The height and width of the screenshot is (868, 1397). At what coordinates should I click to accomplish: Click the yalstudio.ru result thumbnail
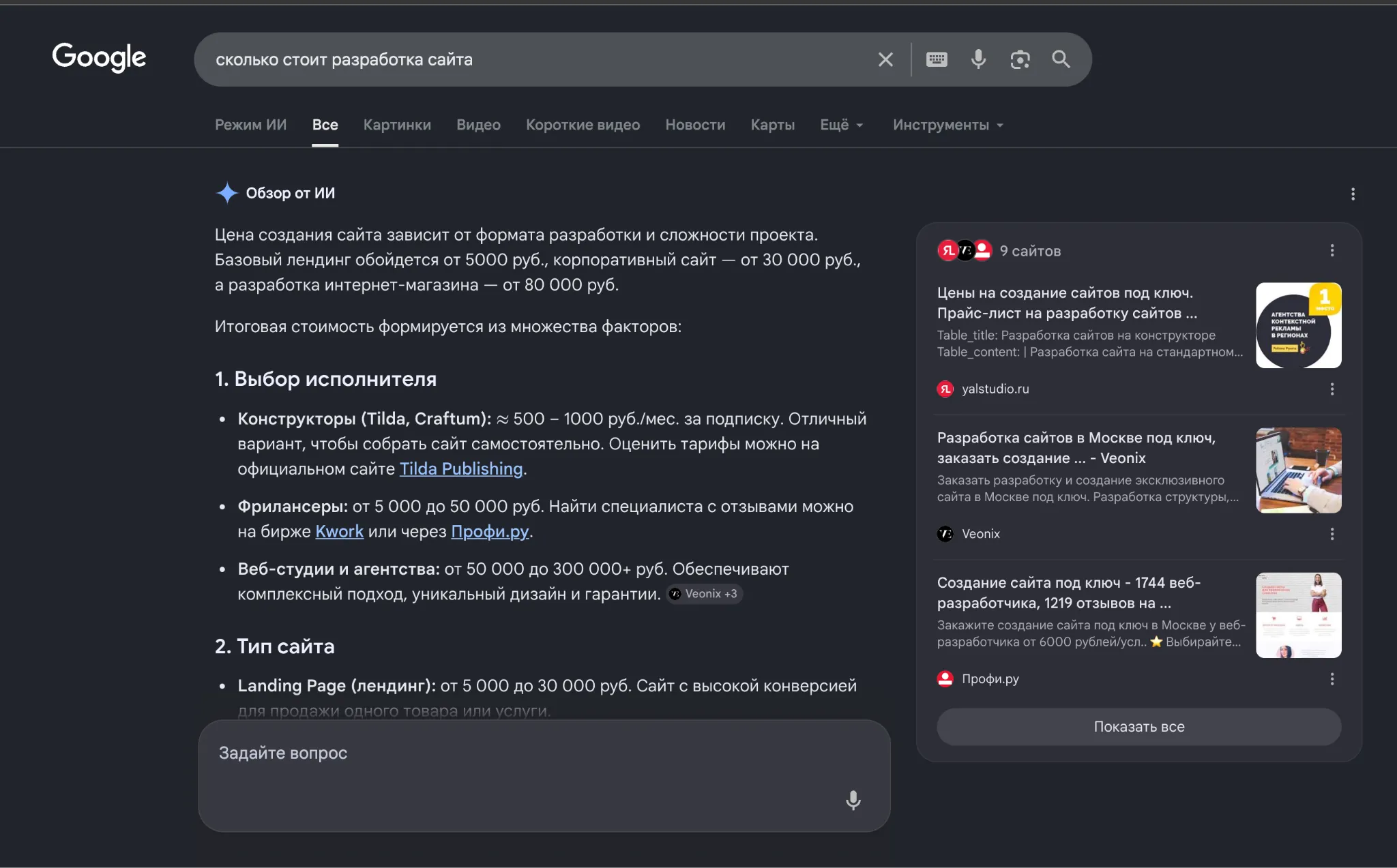[x=1298, y=325]
